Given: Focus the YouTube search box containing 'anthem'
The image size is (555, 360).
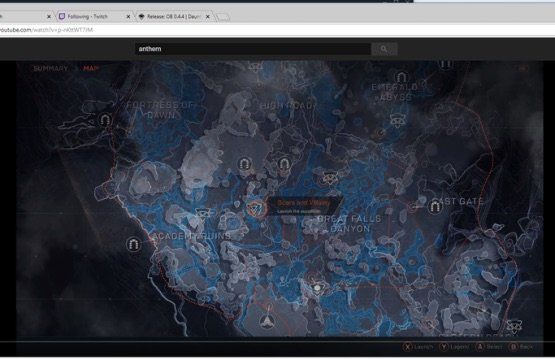Looking at the screenshot, I should click(x=253, y=49).
